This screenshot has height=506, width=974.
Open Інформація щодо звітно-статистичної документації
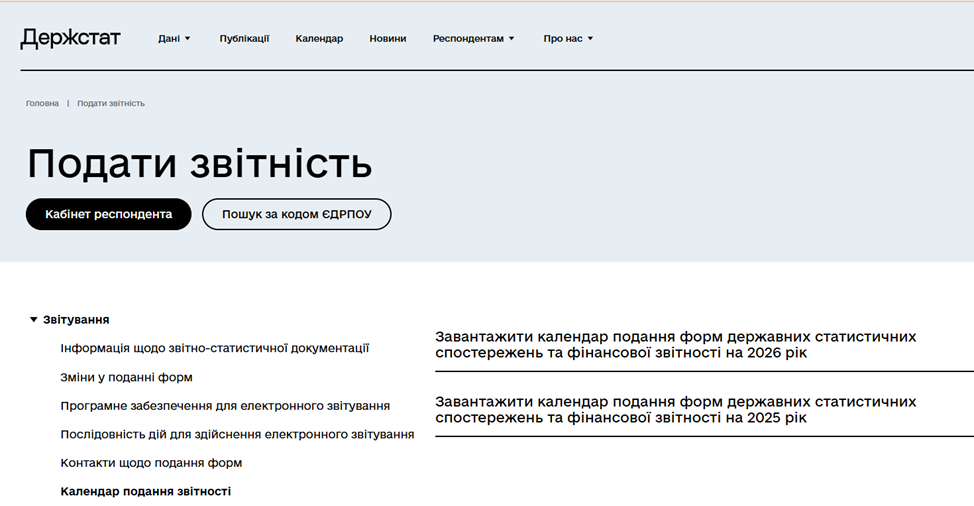tap(215, 348)
